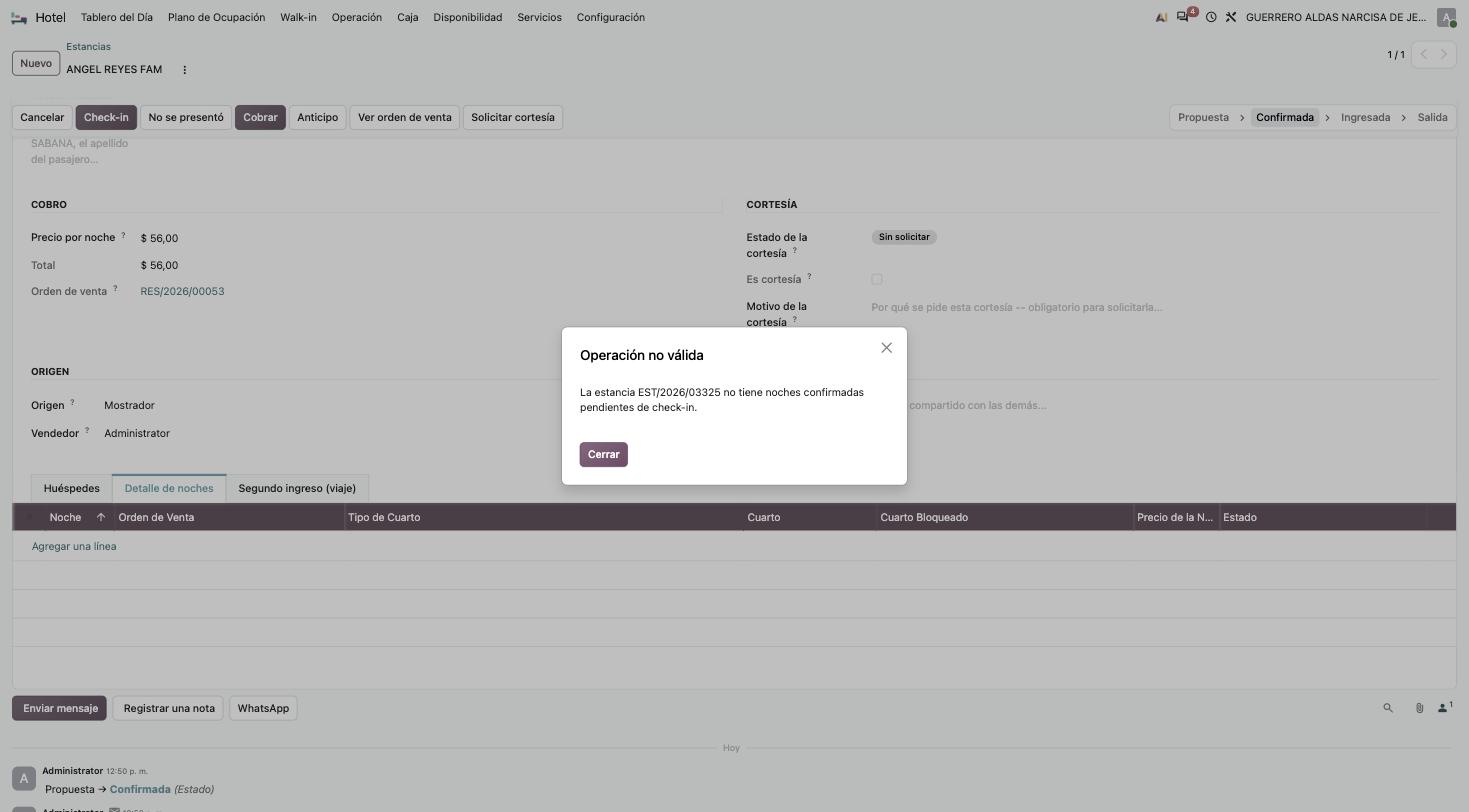The width and height of the screenshot is (1469, 812).
Task: Switch to Segundo ingreso (viaje) tab
Action: pos(297,488)
